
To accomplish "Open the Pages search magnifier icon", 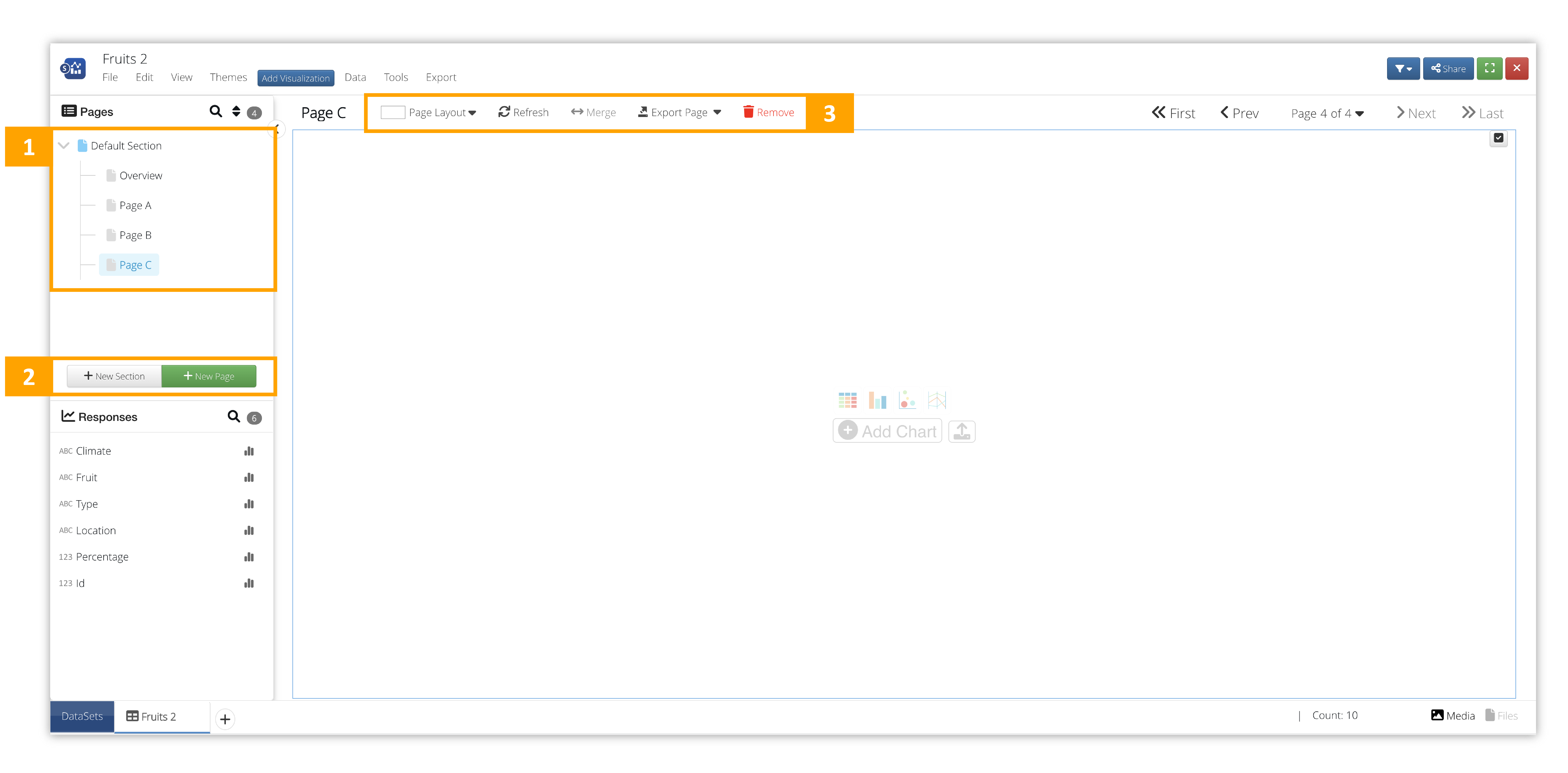I will coord(216,112).
